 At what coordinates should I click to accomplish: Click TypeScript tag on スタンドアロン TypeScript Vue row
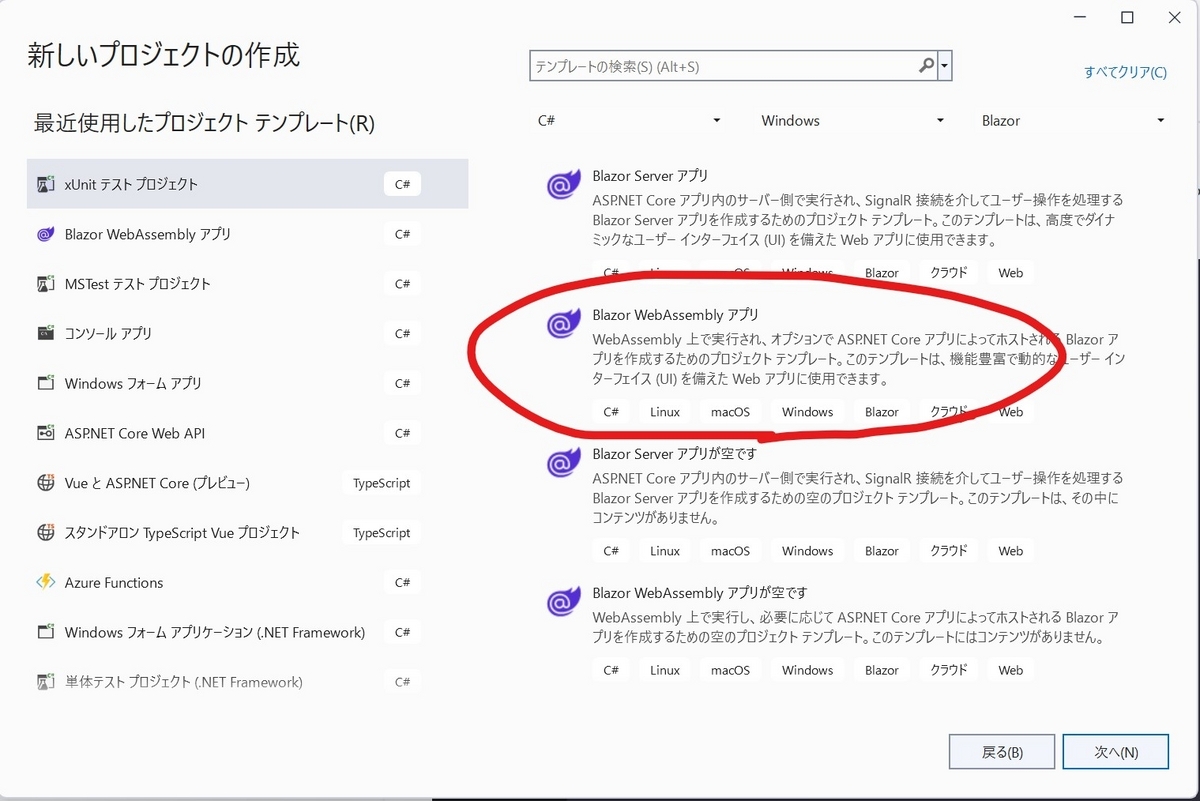pos(381,533)
